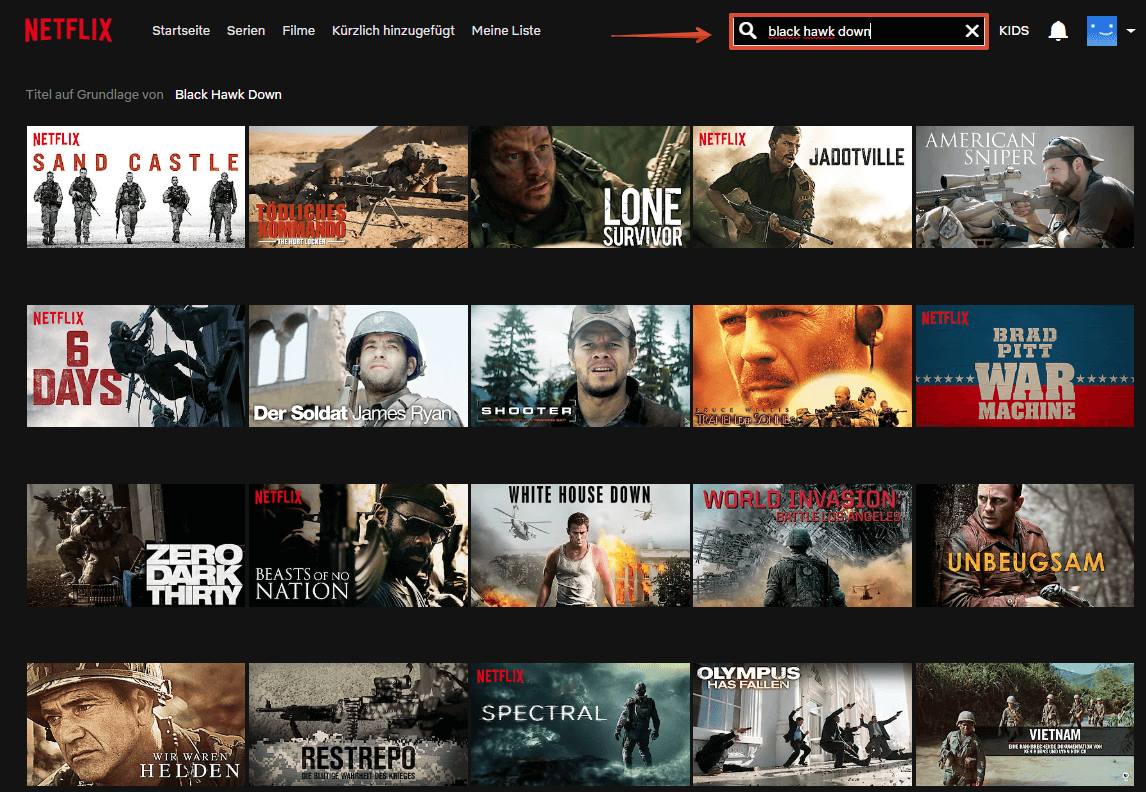Viewport: 1146px width, 792px height.
Task: Open the Zero Dark Thirty thumbnail
Action: pyautogui.click(x=136, y=545)
